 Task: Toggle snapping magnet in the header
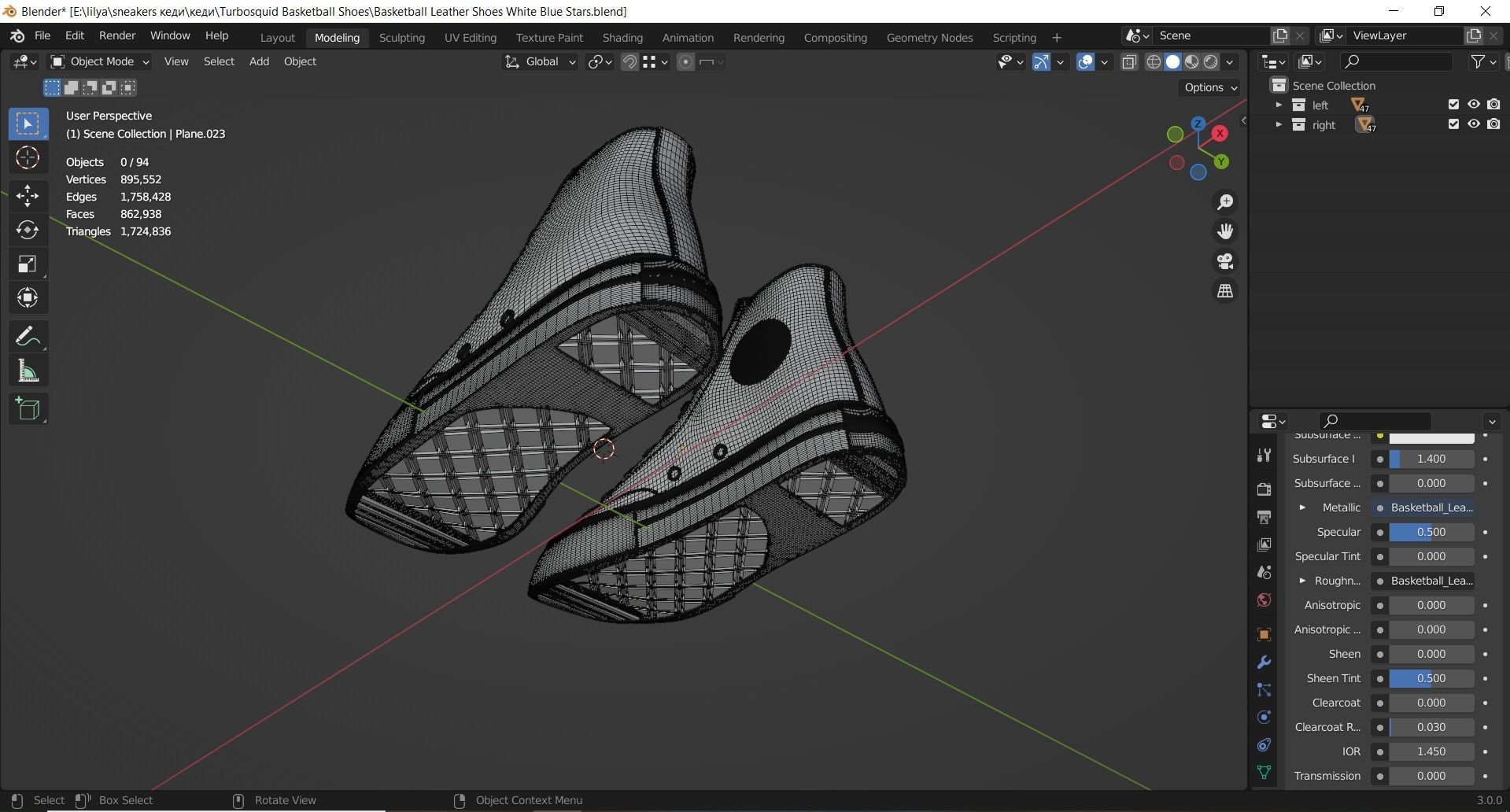click(629, 62)
